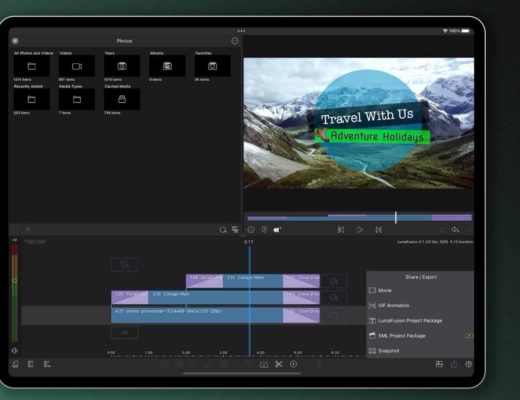Viewport: 520px width, 400px height.
Task: Select purple transition at start of second track
Action: tap(130, 297)
